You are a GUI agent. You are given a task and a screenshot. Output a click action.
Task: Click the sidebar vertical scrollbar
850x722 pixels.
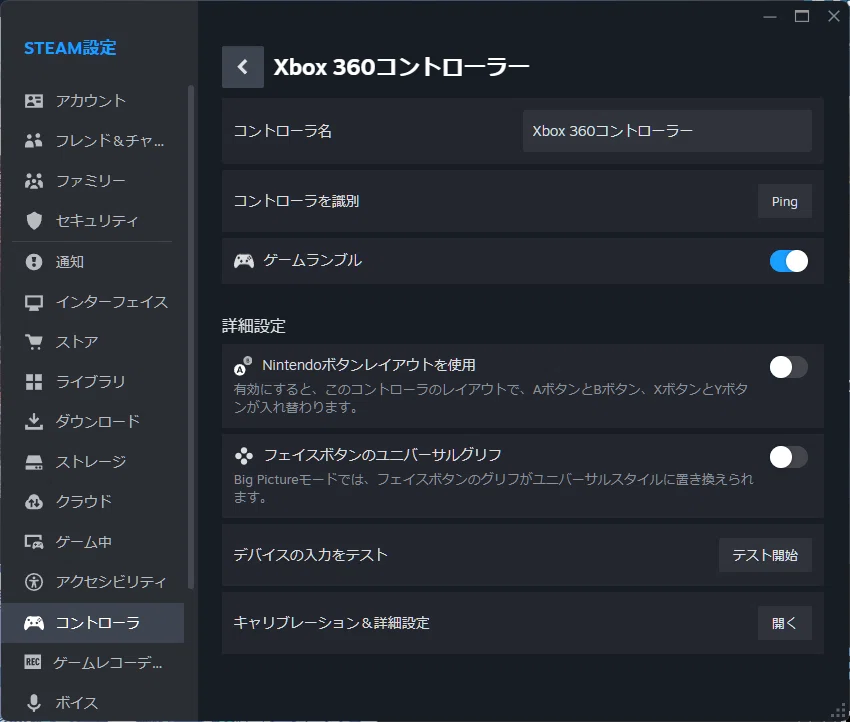click(x=191, y=336)
